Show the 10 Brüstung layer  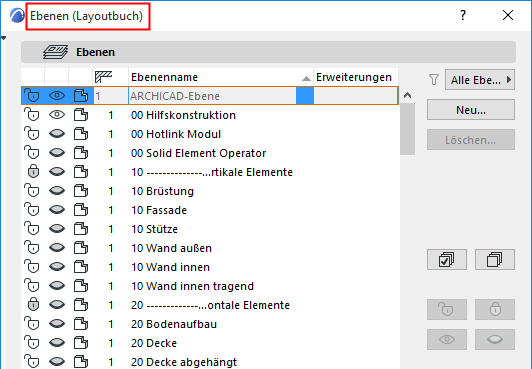(x=57, y=191)
